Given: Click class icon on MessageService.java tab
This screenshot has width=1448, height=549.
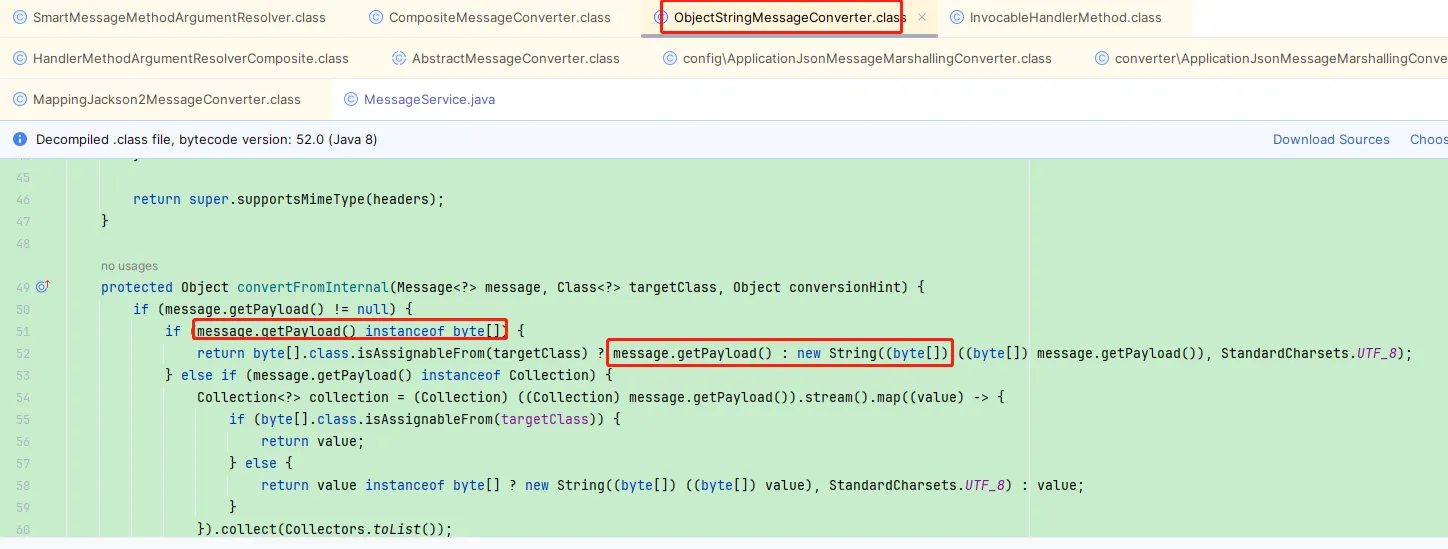Looking at the screenshot, I should pos(351,99).
